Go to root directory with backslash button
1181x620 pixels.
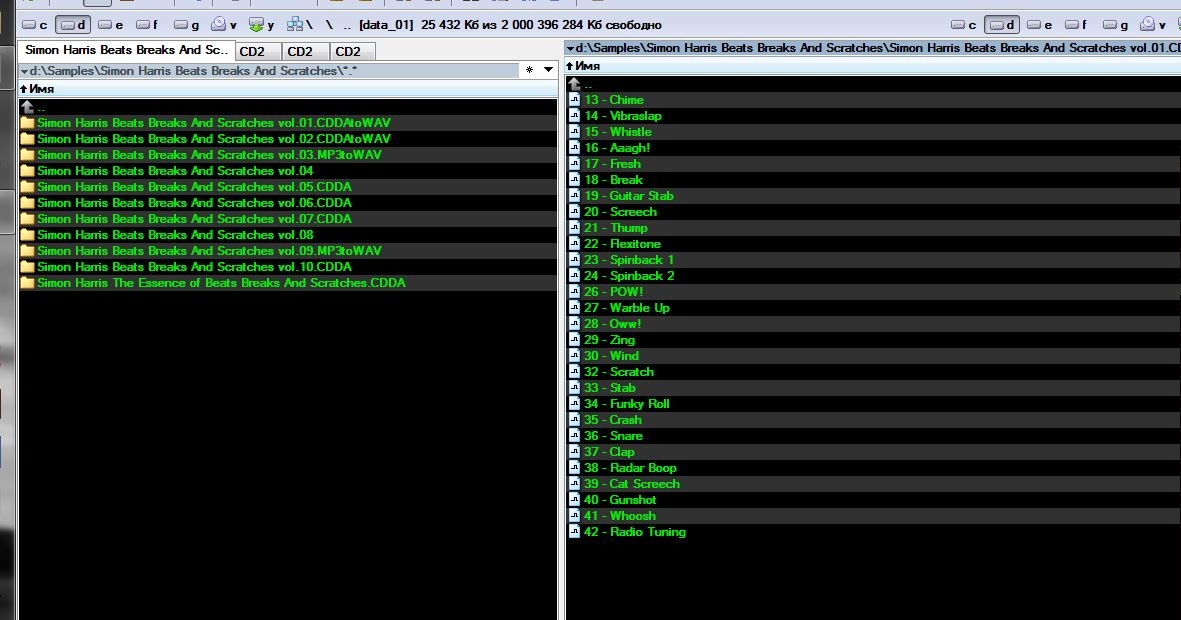point(329,25)
